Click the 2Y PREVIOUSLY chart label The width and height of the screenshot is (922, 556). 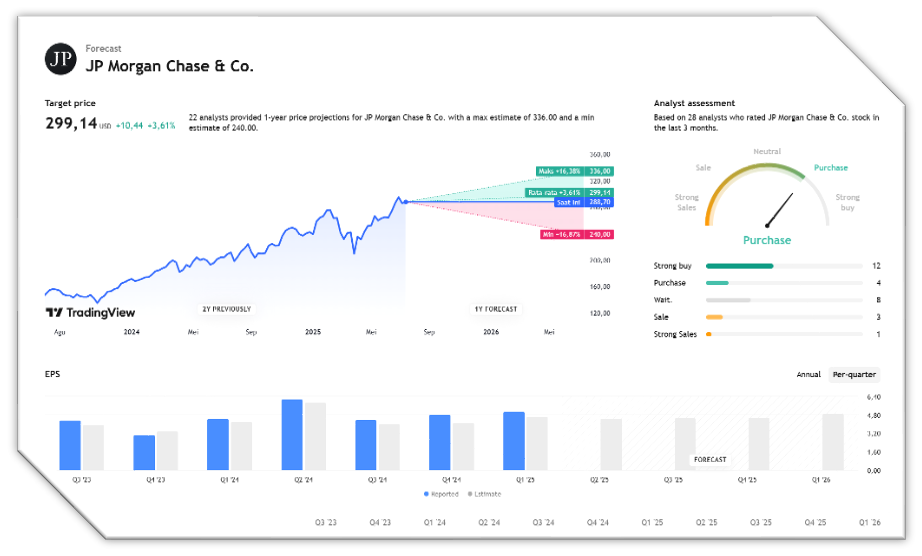coord(226,309)
